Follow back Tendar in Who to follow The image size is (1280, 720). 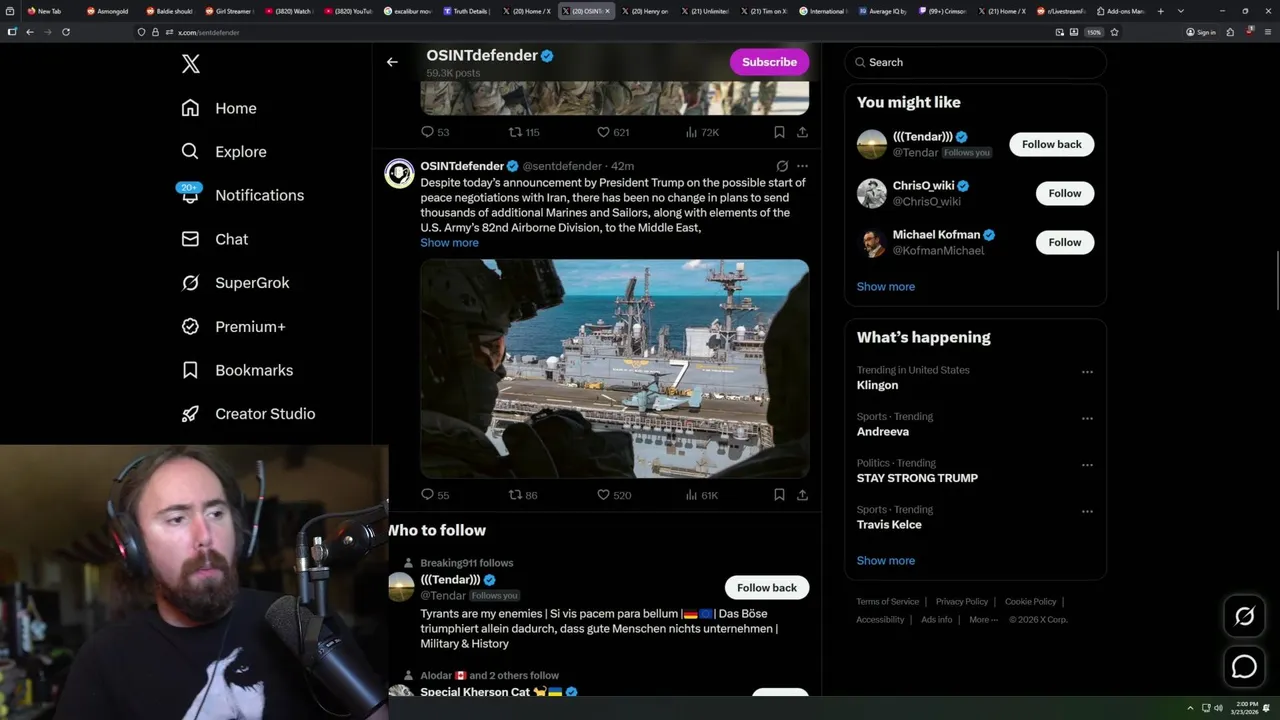click(x=767, y=588)
